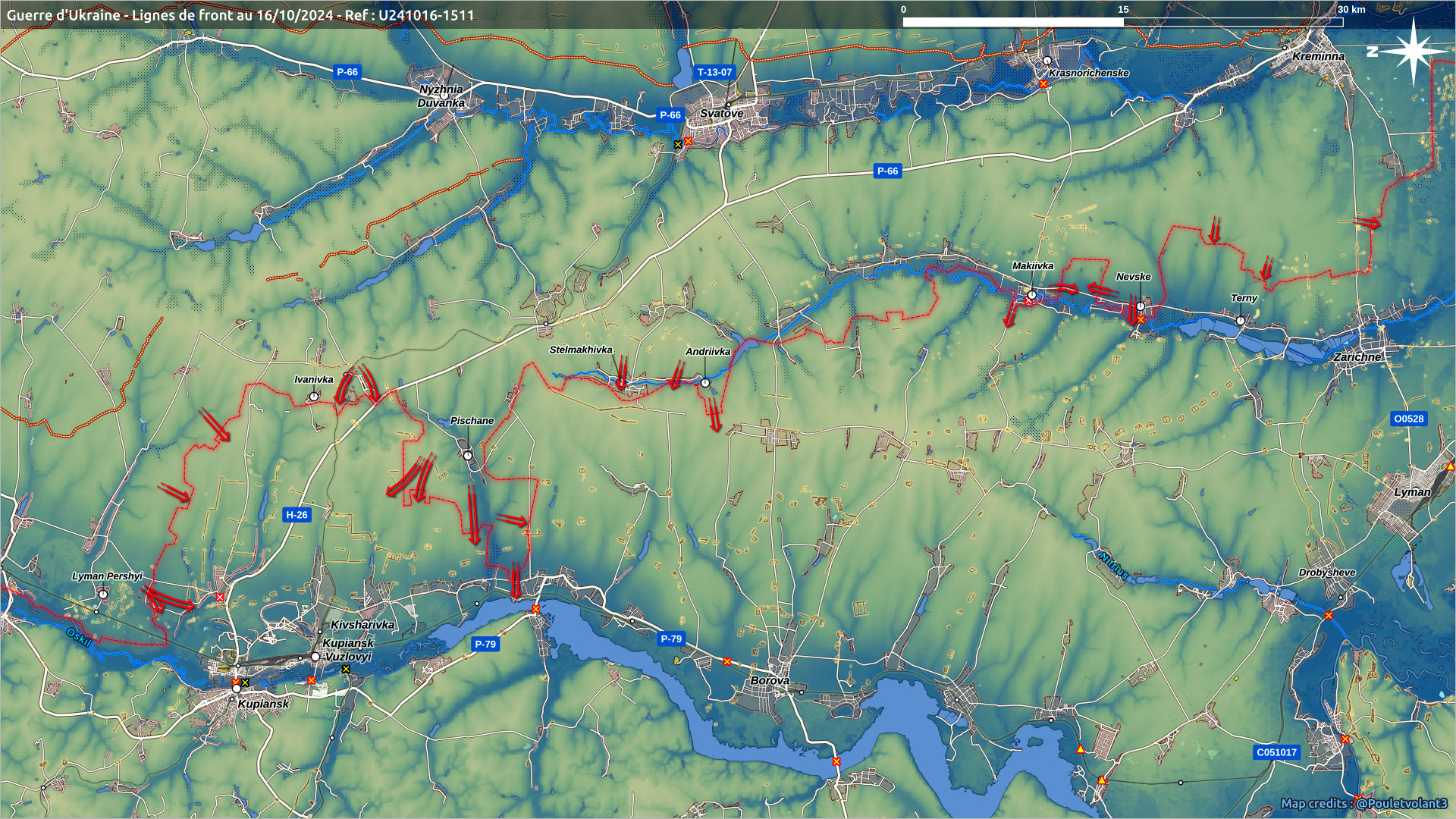Click the red X marker at Krasnorichenske
Image resolution: width=1456 pixels, height=819 pixels.
(x=1043, y=83)
